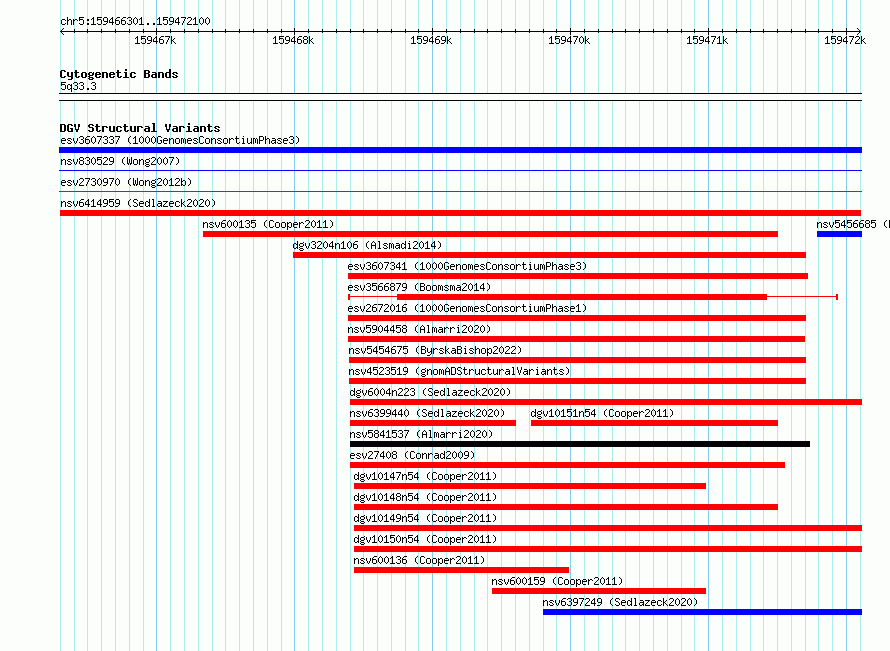Screen dimensions: 890x651
Task: Open the esv2730970 (Wong2012b) variant label
Action: point(126,182)
